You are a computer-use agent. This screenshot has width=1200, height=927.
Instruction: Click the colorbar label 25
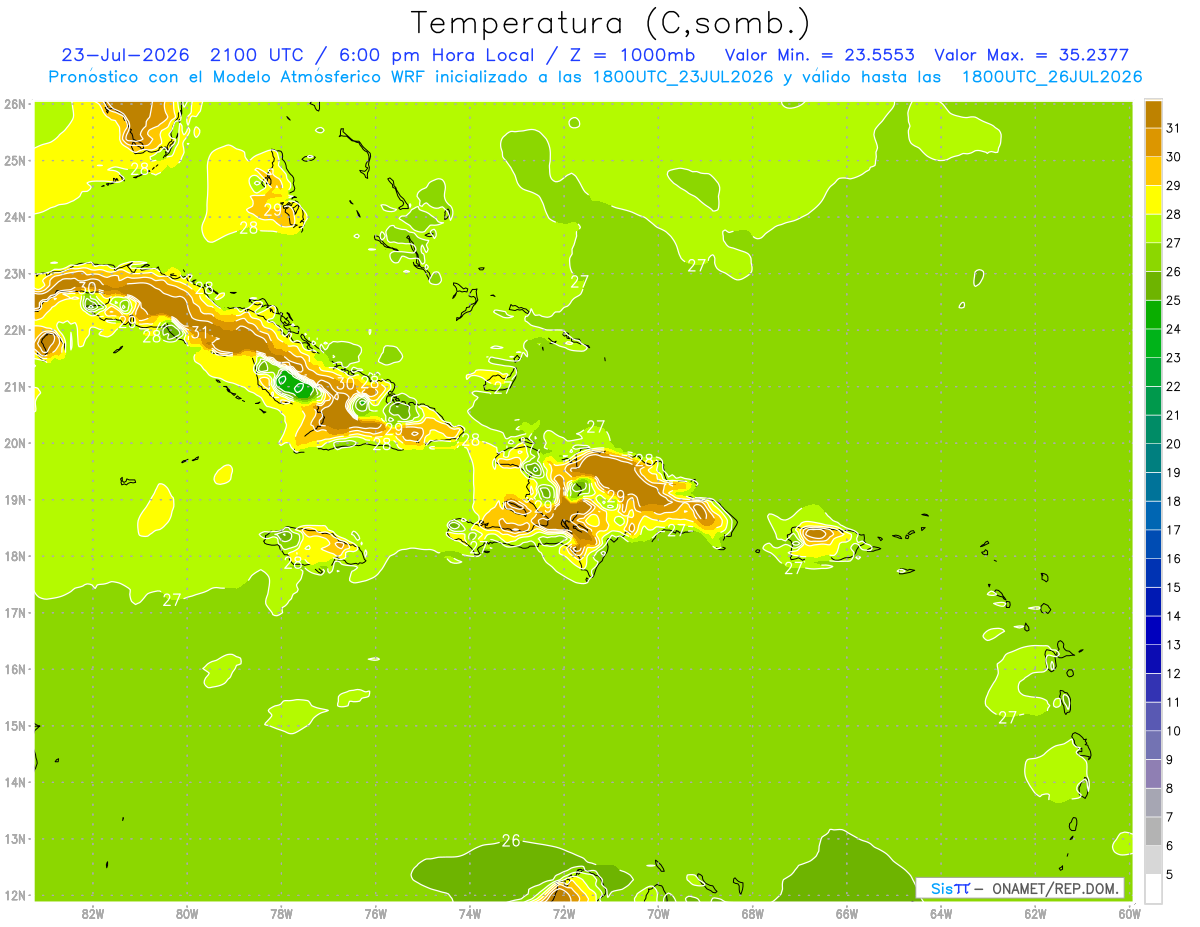pyautogui.click(x=1173, y=300)
